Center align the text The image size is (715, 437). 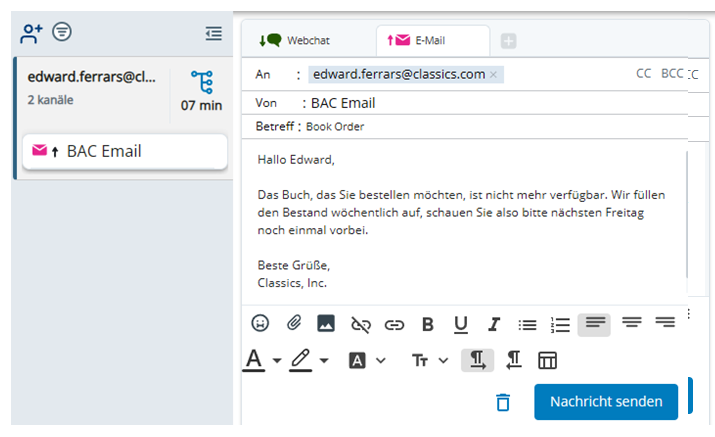[x=632, y=323]
